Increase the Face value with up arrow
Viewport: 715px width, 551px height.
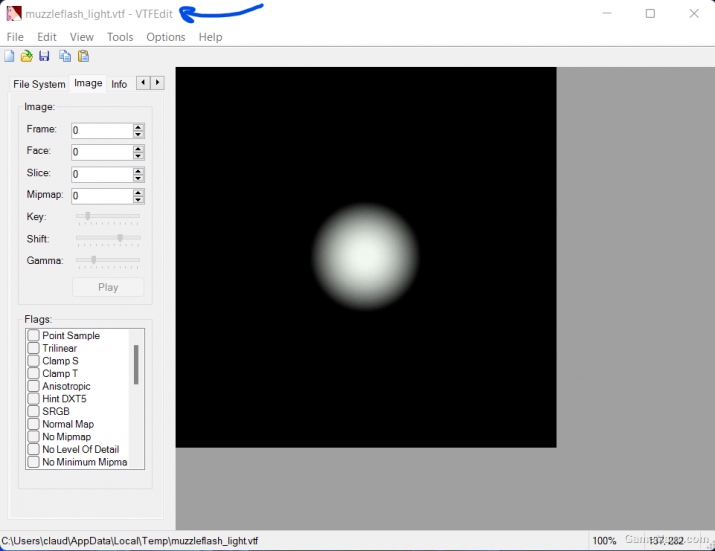click(x=138, y=149)
